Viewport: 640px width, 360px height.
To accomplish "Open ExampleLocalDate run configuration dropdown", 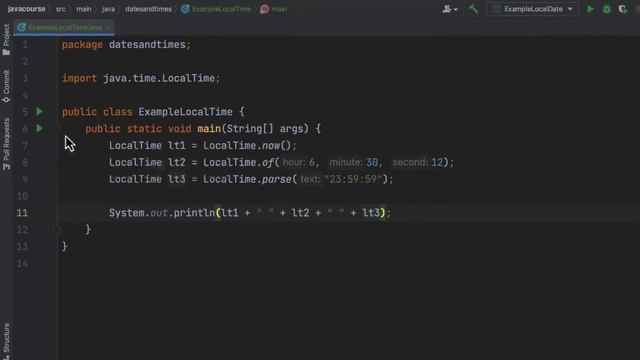I will point(532,9).
